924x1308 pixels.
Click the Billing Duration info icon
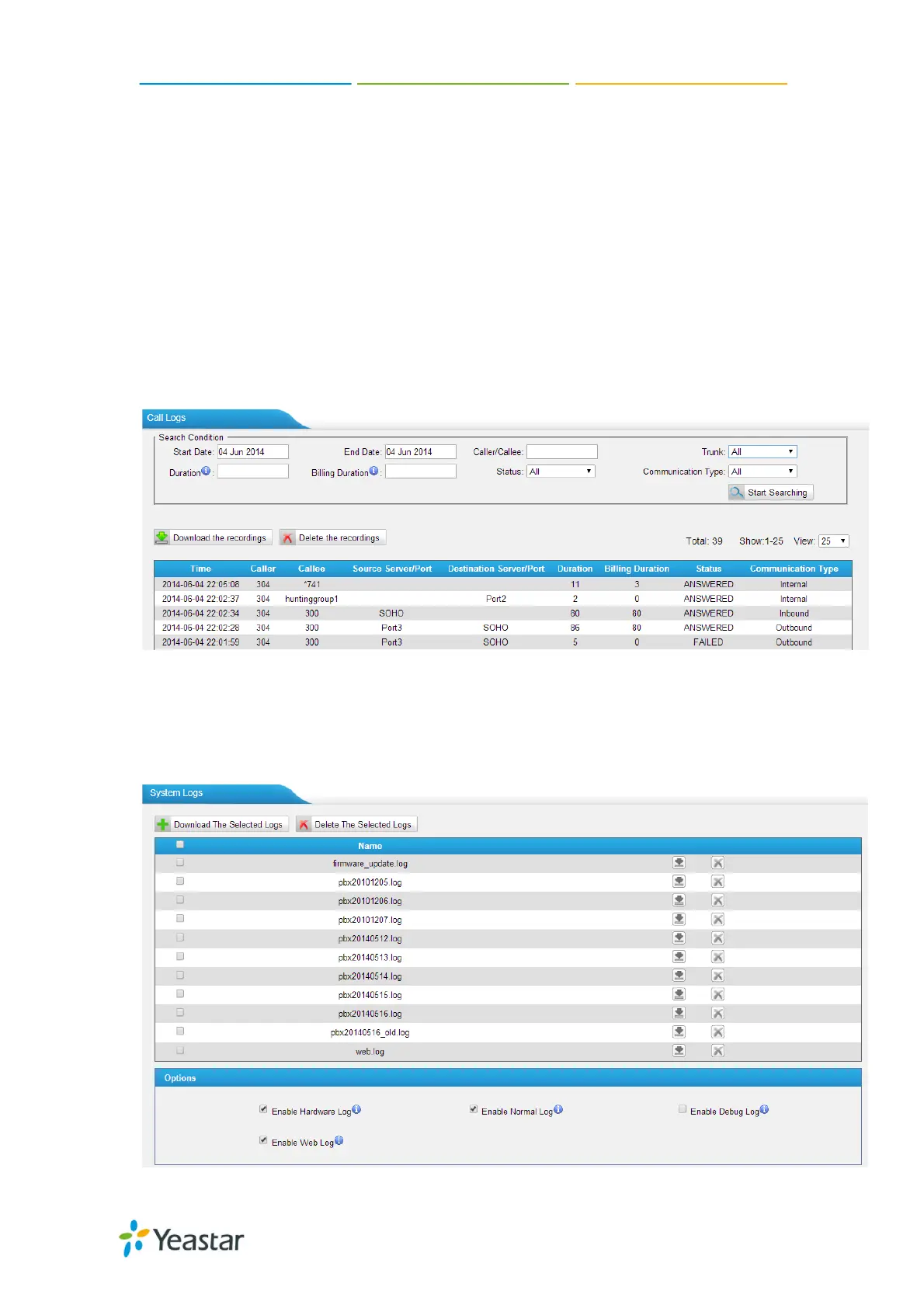(373, 471)
